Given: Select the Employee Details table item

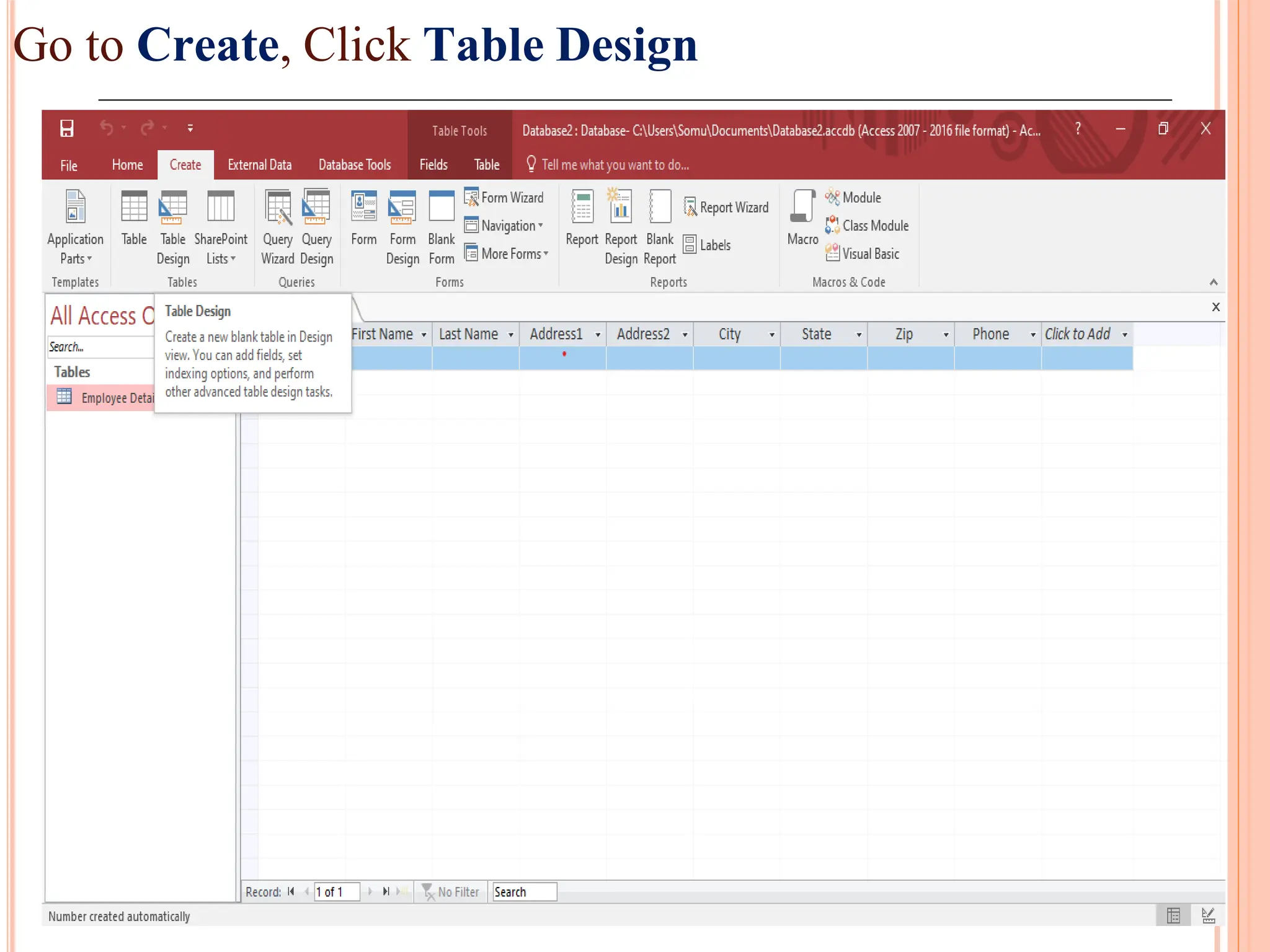Looking at the screenshot, I should tap(100, 398).
